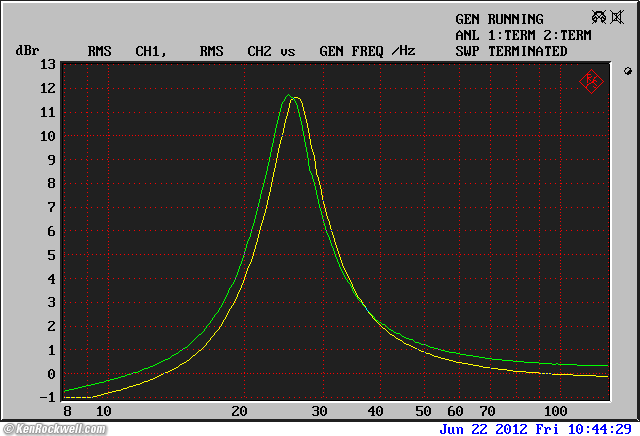The image size is (640, 436).
Task: Click the peak of the yellow curve
Action: [x=296, y=98]
